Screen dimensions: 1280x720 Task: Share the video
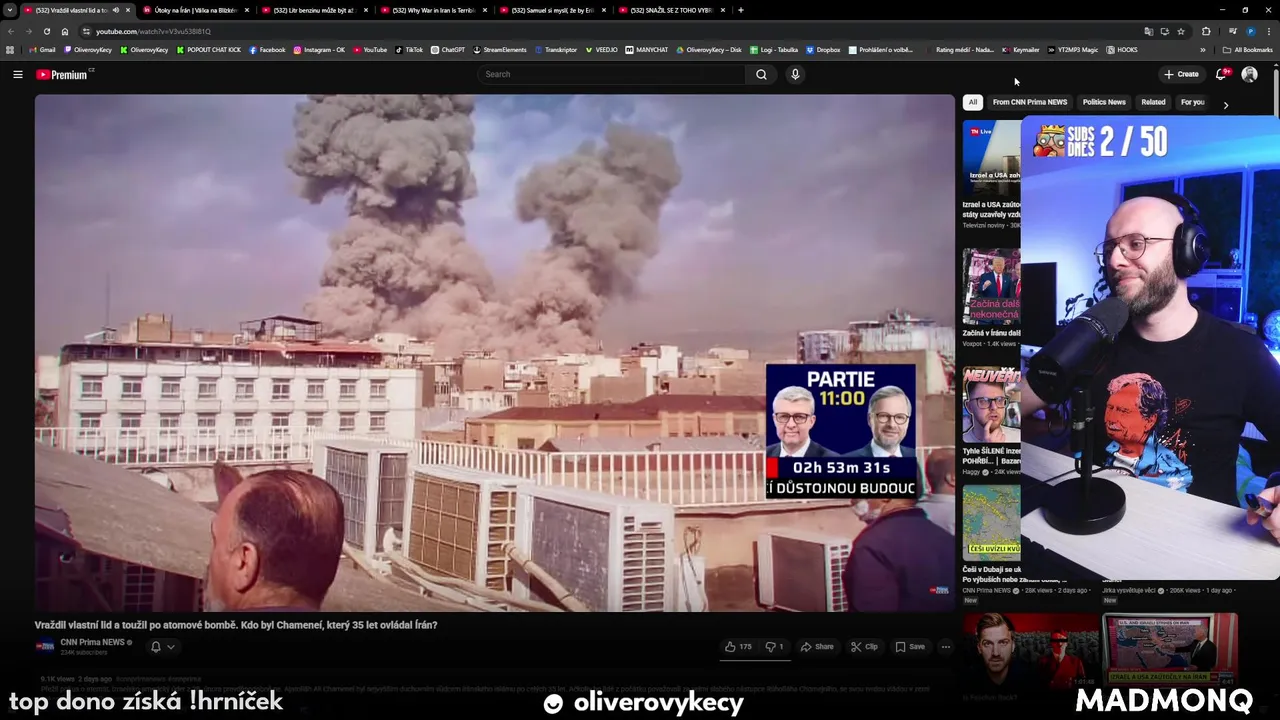pos(817,647)
